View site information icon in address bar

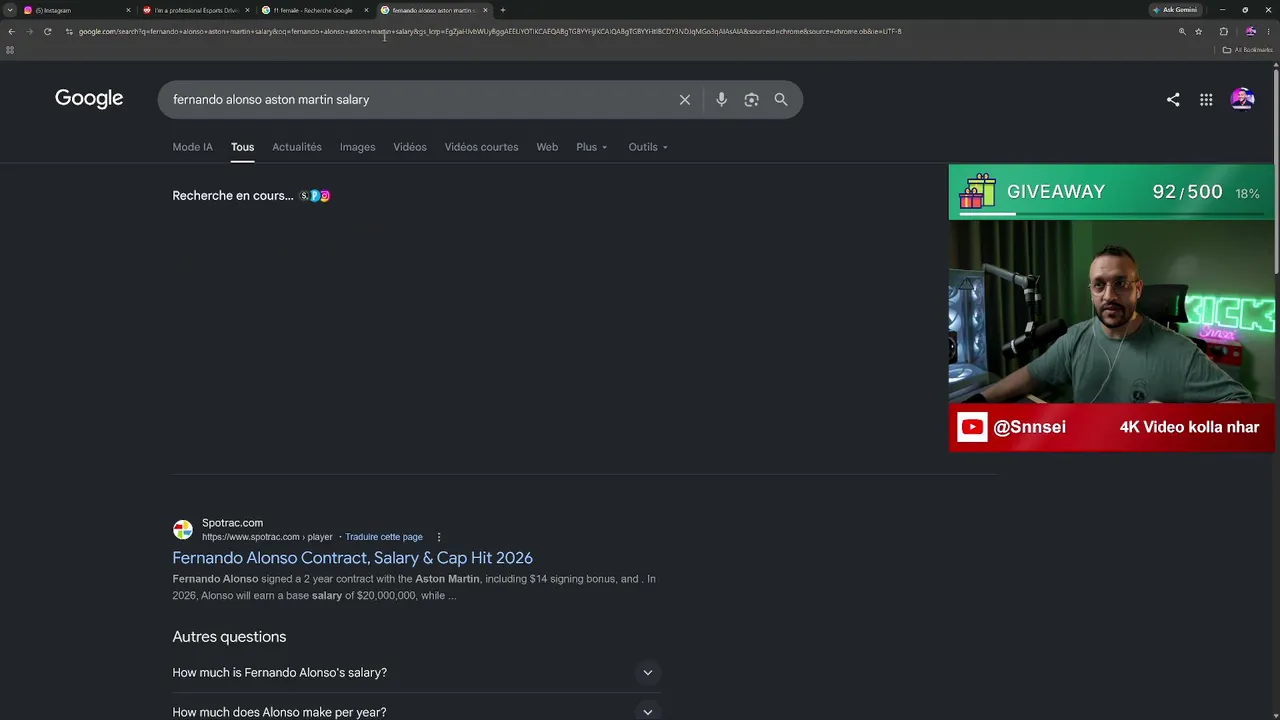69,31
